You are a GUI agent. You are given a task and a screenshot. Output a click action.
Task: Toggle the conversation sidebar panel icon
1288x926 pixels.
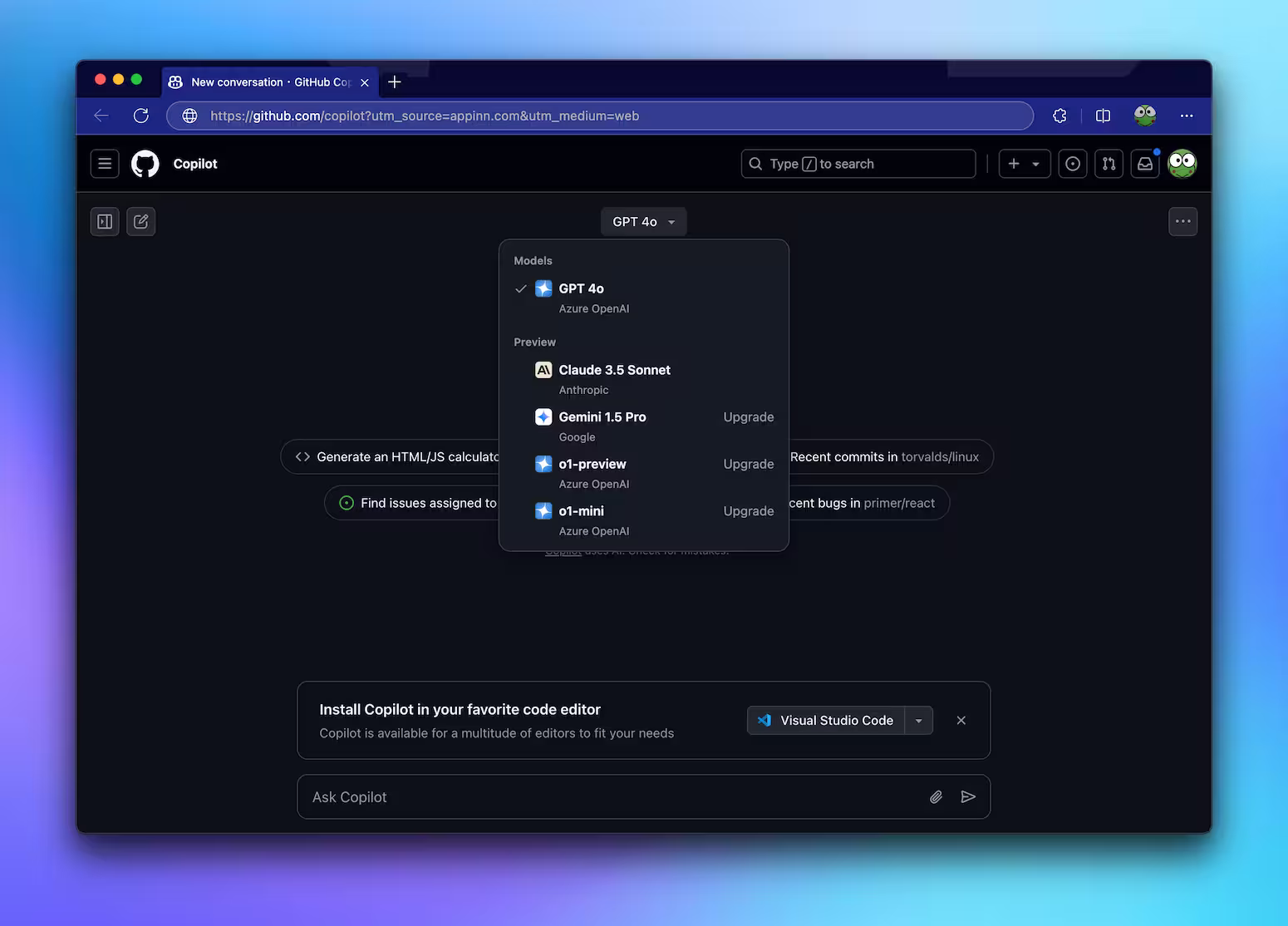pos(105,222)
